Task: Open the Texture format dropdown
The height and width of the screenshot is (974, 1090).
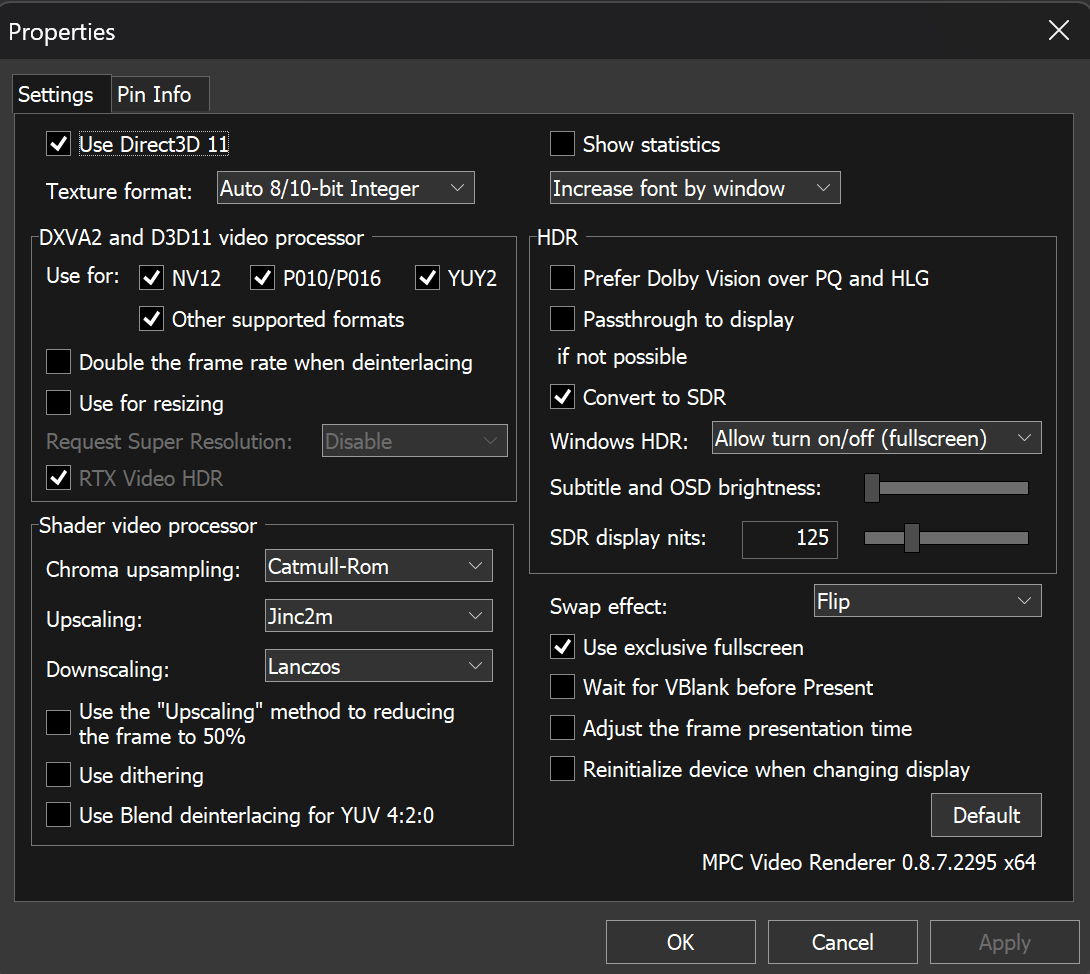Action: click(345, 187)
